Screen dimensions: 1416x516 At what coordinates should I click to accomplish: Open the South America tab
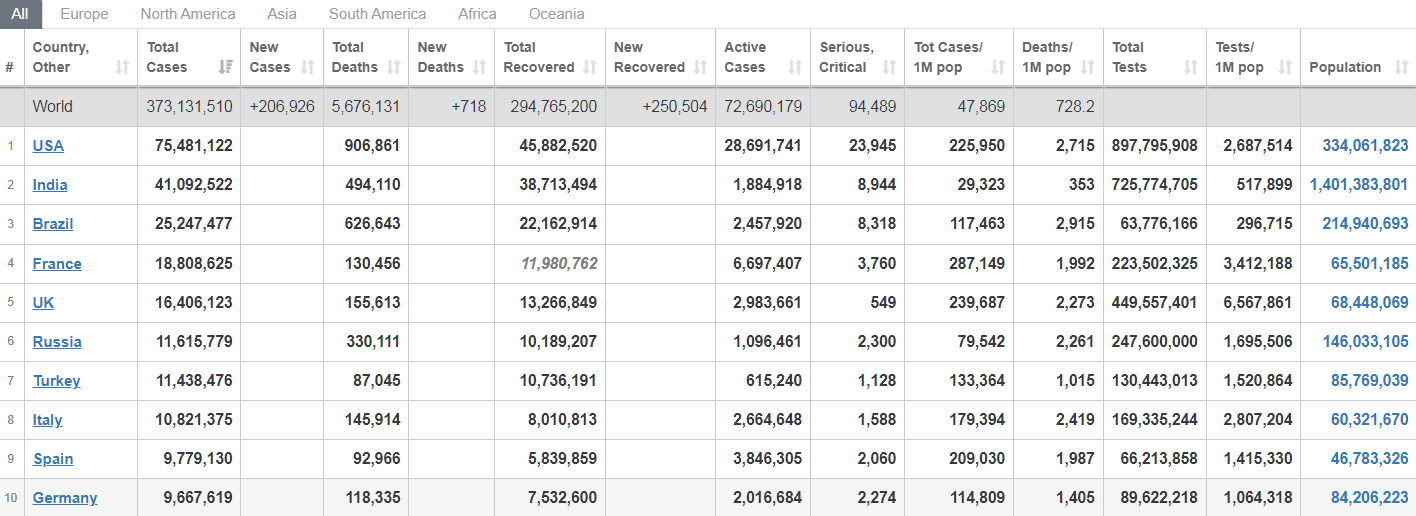click(x=377, y=14)
